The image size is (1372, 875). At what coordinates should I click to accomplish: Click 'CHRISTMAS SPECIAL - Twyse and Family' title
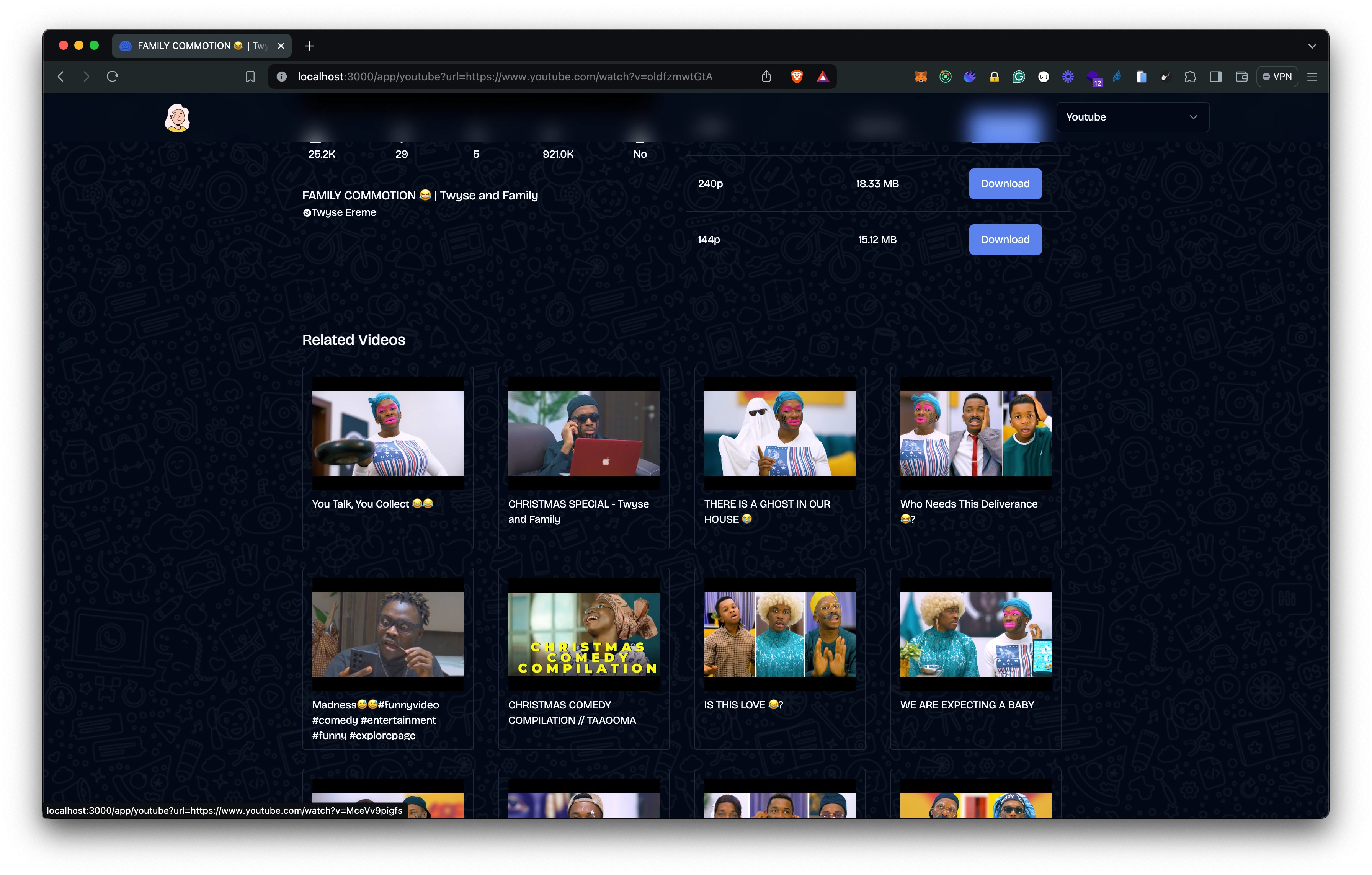pyautogui.click(x=578, y=511)
